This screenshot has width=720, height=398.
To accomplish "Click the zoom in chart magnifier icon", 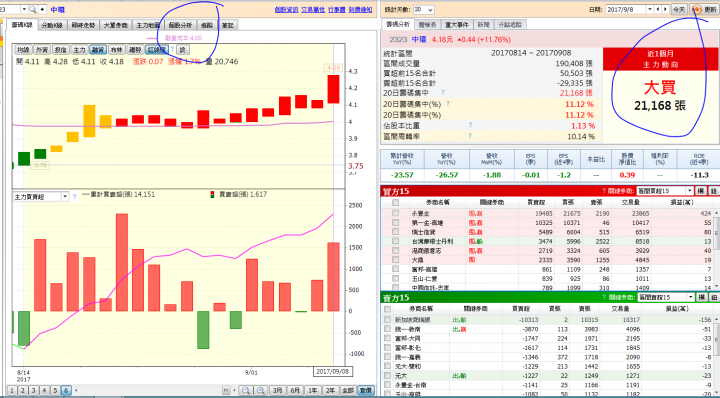I will pos(260,390).
